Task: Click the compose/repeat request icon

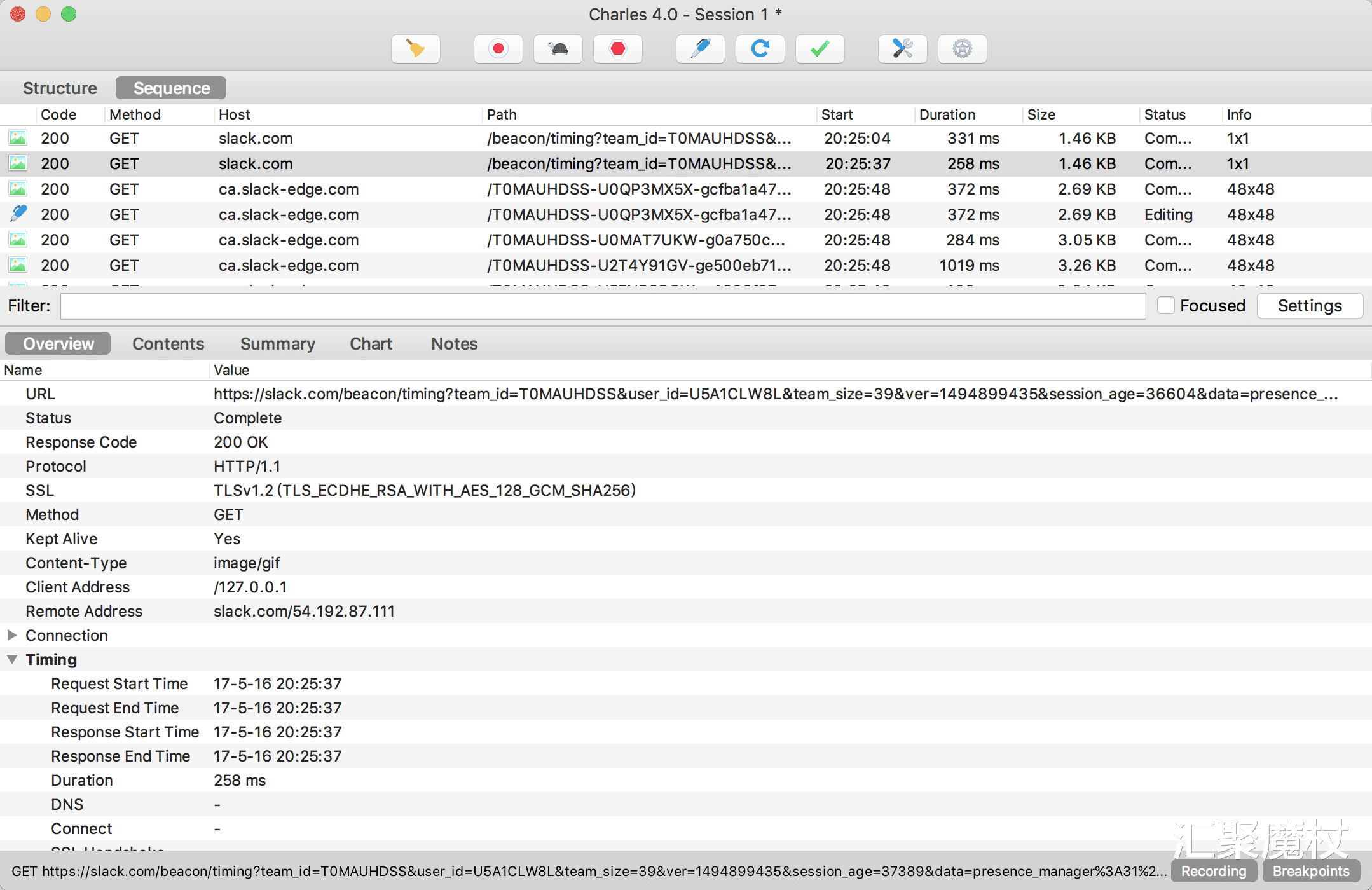Action: pyautogui.click(x=760, y=47)
